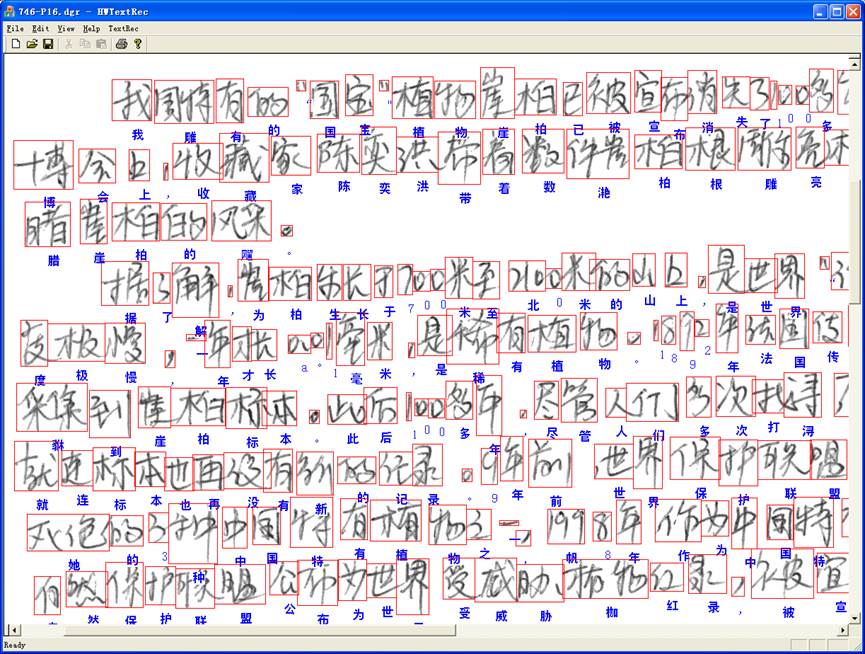Maximize the HWTextRec window
The width and height of the screenshot is (865, 654).
(x=836, y=11)
